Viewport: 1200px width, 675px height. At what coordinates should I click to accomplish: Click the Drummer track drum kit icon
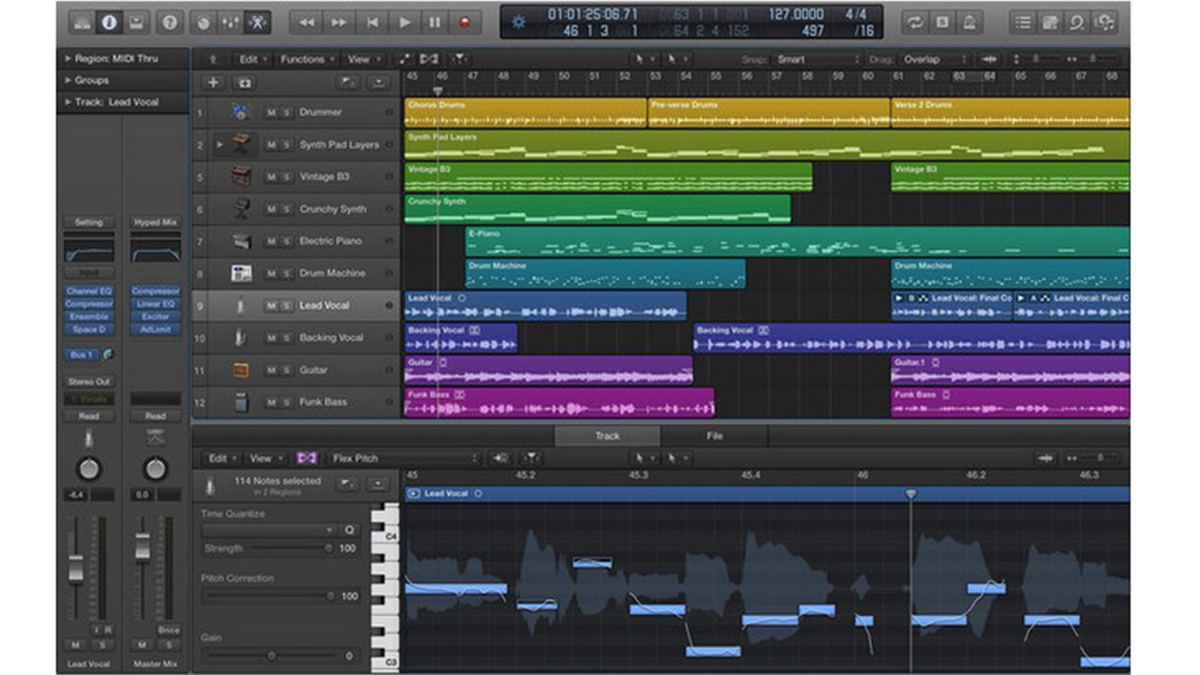tap(240, 113)
